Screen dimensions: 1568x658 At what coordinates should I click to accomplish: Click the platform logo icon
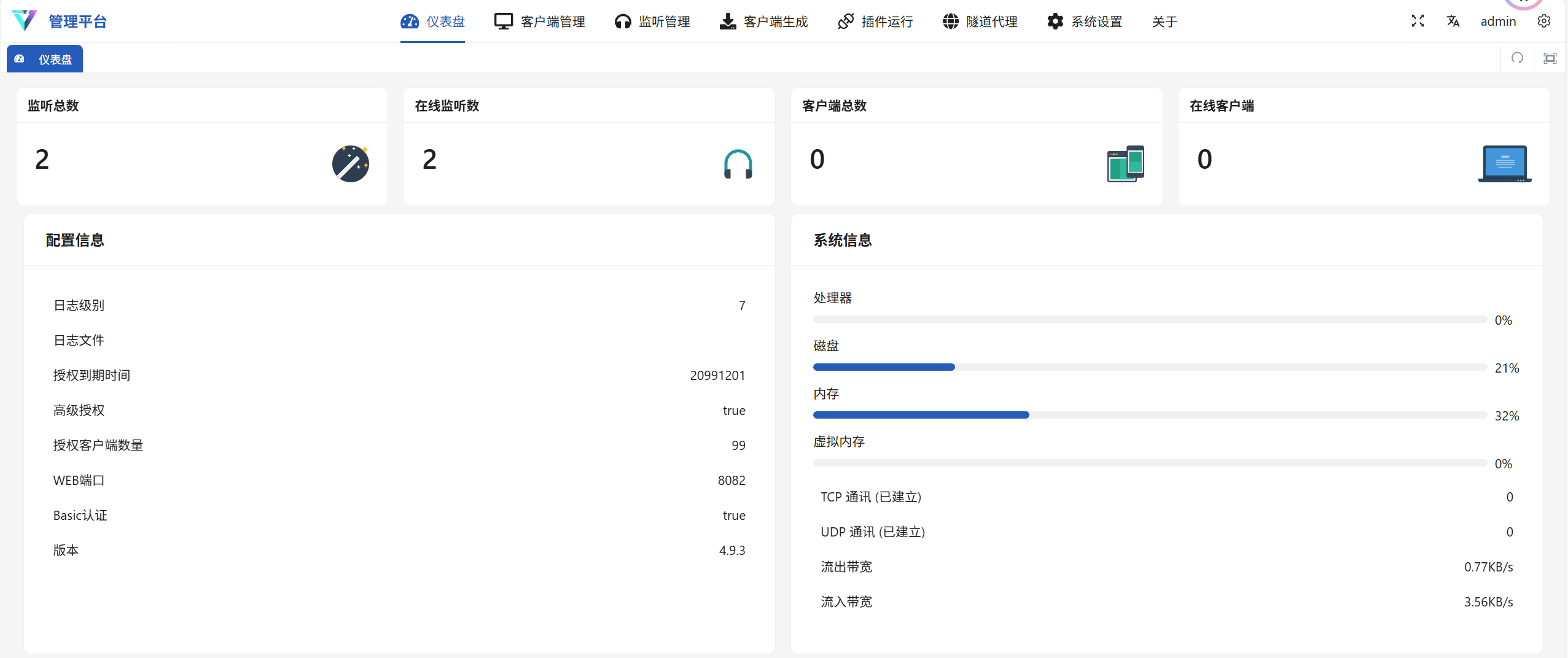pos(25,21)
